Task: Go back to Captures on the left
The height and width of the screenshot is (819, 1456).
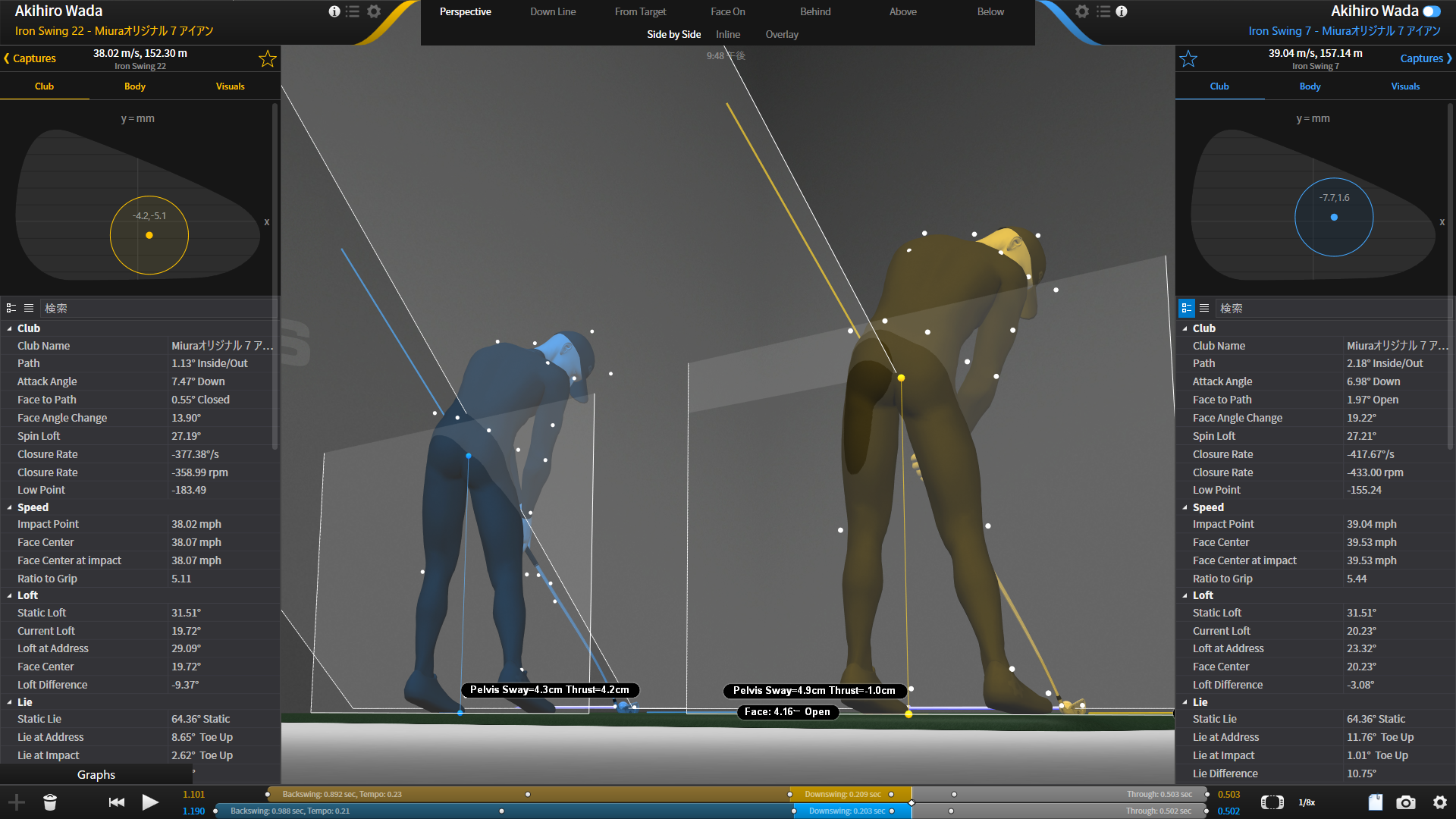Action: click(x=30, y=58)
